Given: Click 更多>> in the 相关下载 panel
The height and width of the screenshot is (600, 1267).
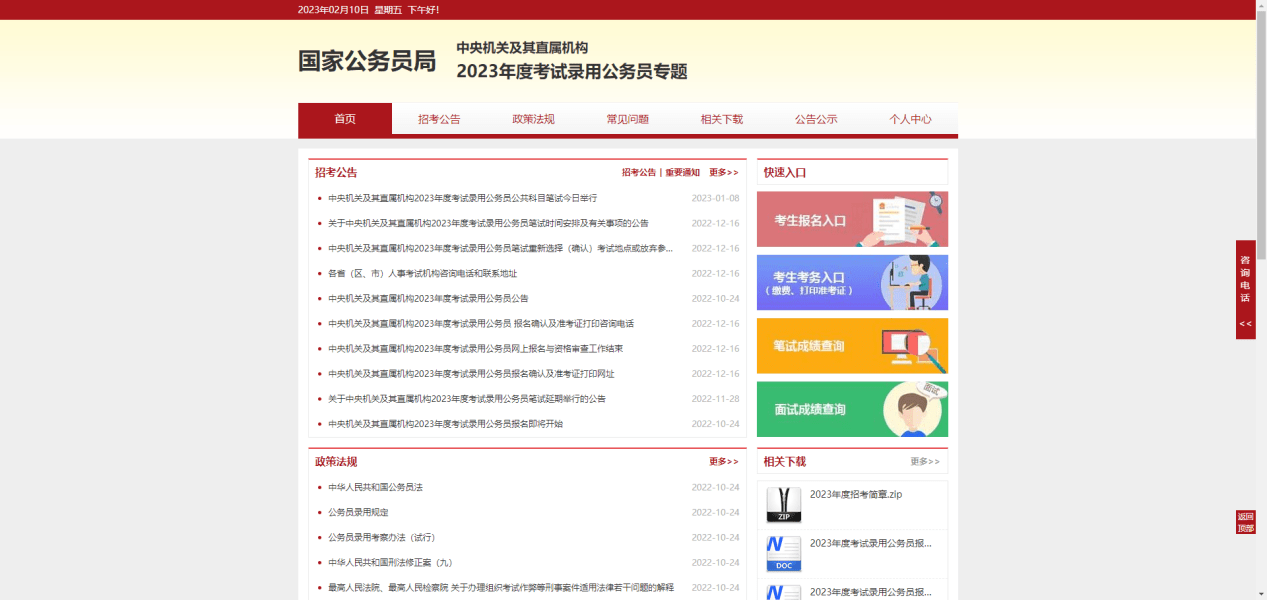Looking at the screenshot, I should coord(925,462).
